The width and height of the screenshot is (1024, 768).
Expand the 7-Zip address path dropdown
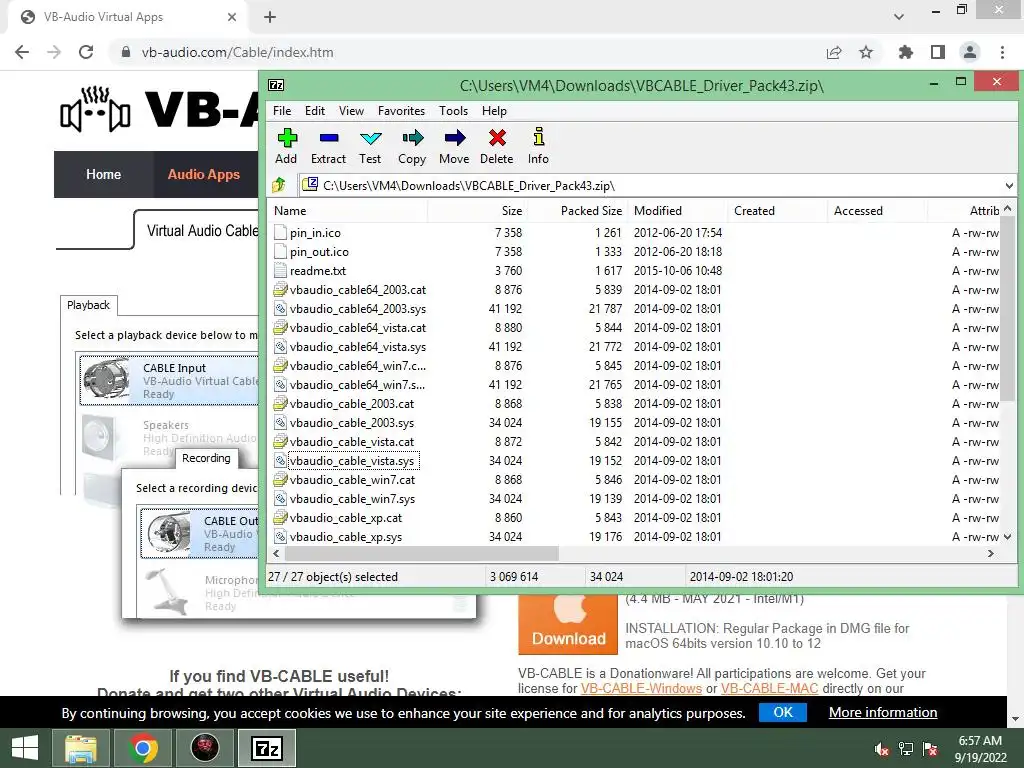[x=1008, y=185]
